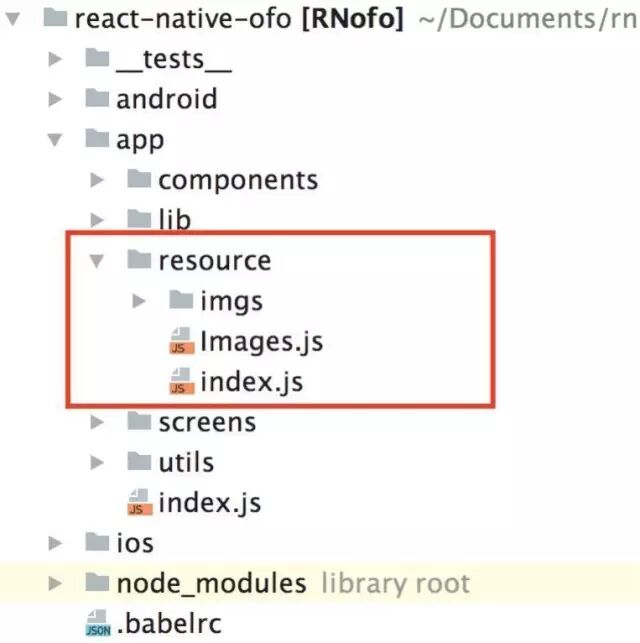Click the JS icon of index.js under resource

(x=182, y=381)
